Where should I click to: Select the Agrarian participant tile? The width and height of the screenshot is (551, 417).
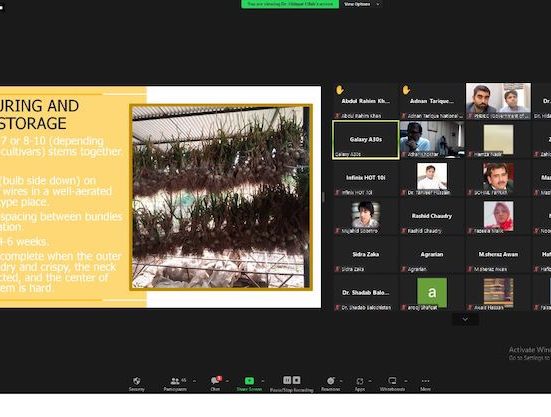pyautogui.click(x=432, y=254)
